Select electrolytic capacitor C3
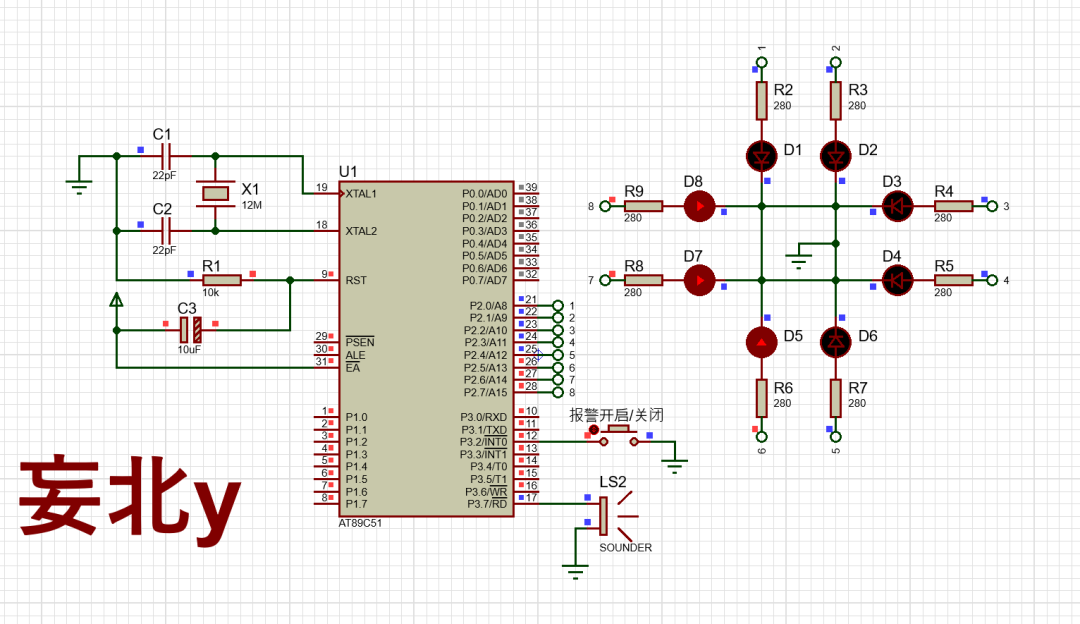1080x624 pixels. tap(191, 331)
